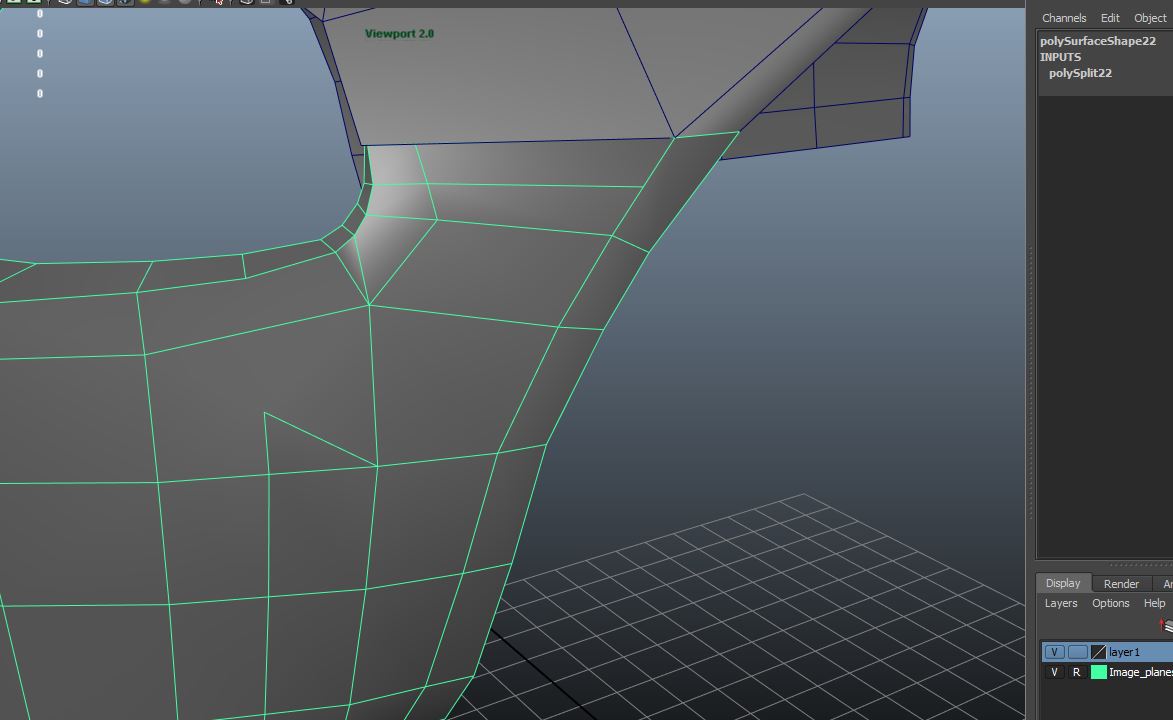Enable wireframe display in viewport toolbar

click(x=65, y=1)
